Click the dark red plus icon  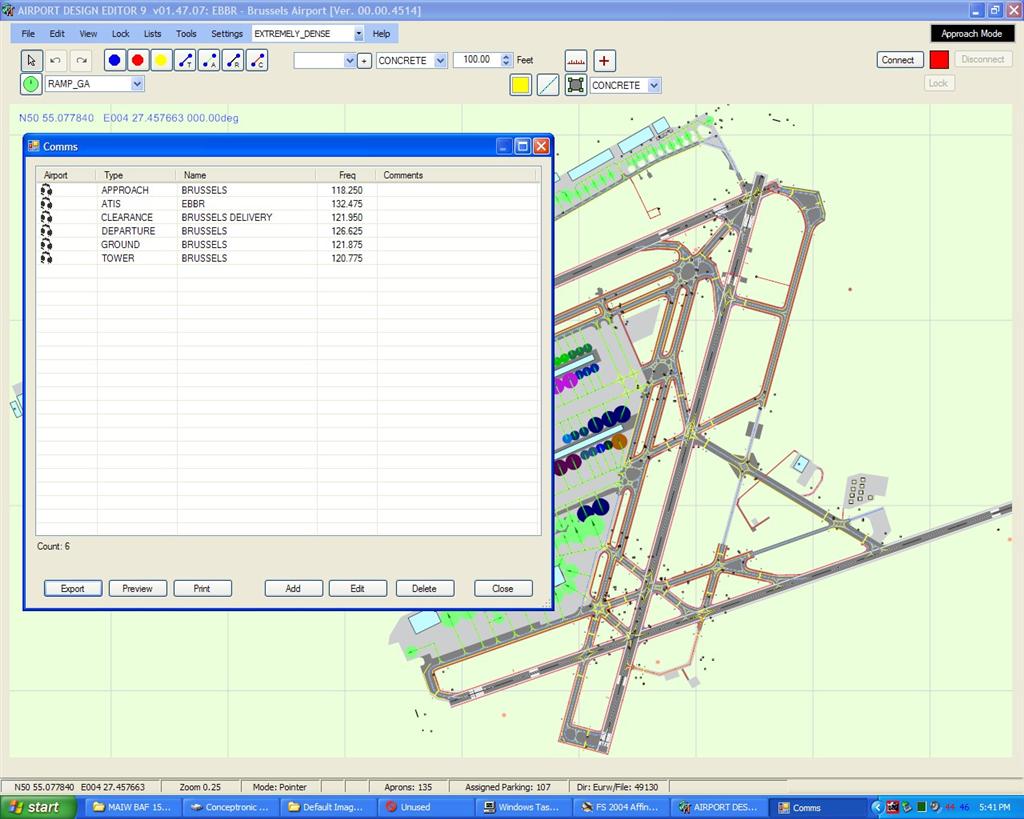[x=604, y=60]
